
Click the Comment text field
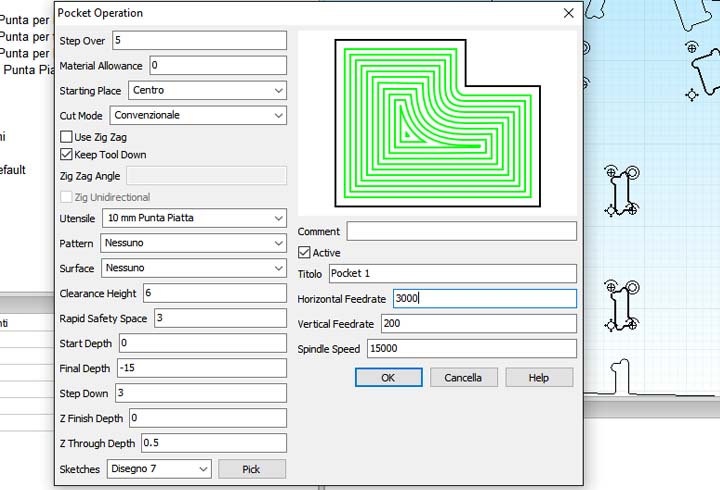[461, 231]
